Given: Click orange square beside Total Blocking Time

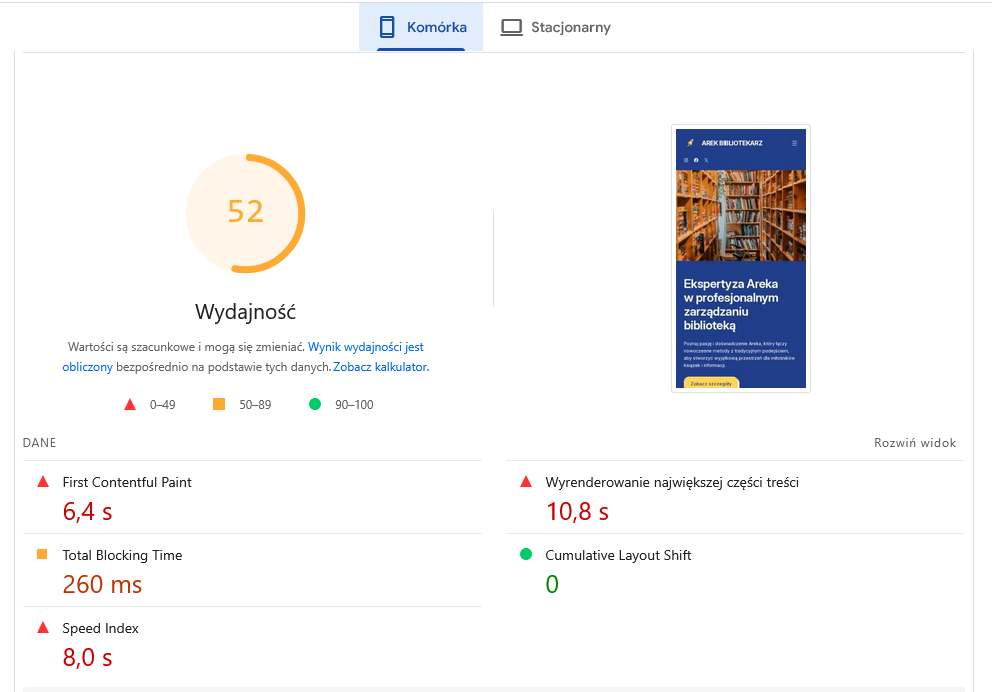Looking at the screenshot, I should [42, 554].
